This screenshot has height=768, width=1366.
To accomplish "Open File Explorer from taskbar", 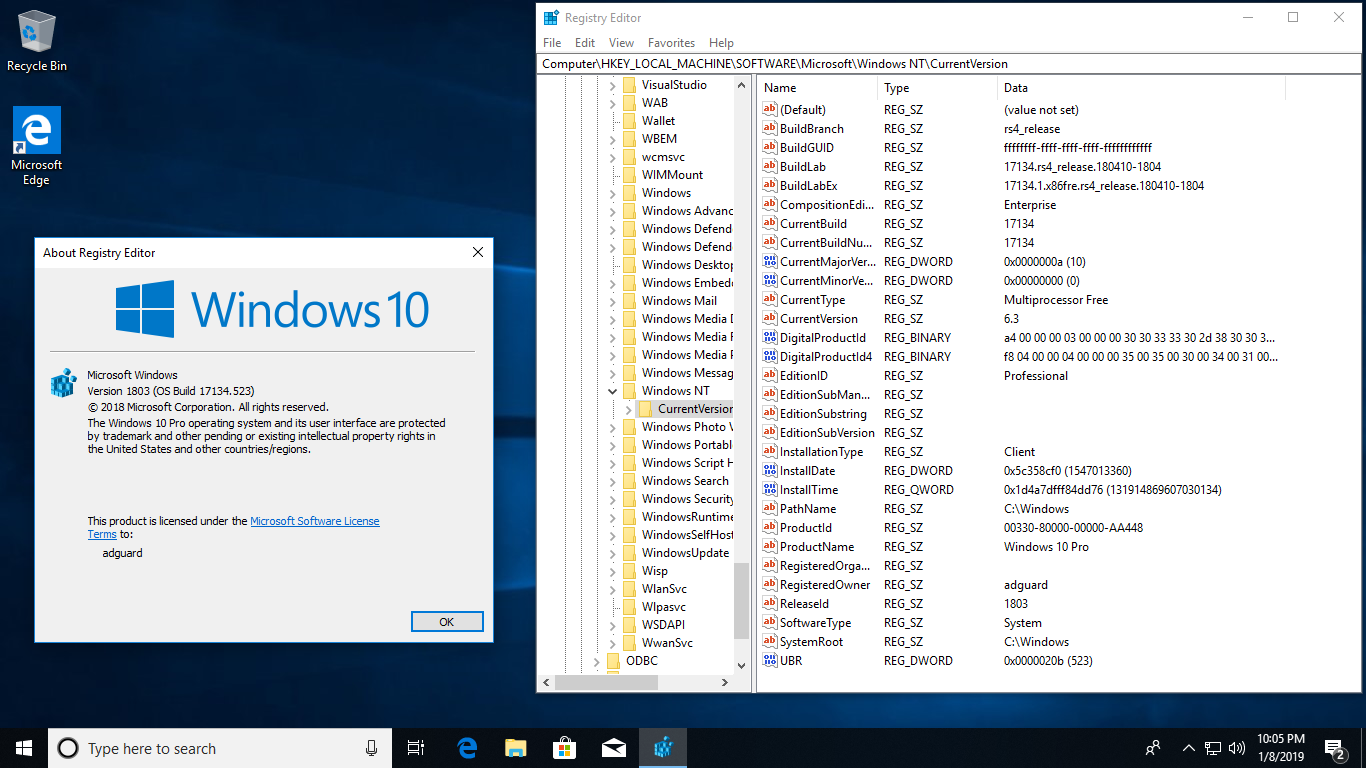I will [516, 748].
